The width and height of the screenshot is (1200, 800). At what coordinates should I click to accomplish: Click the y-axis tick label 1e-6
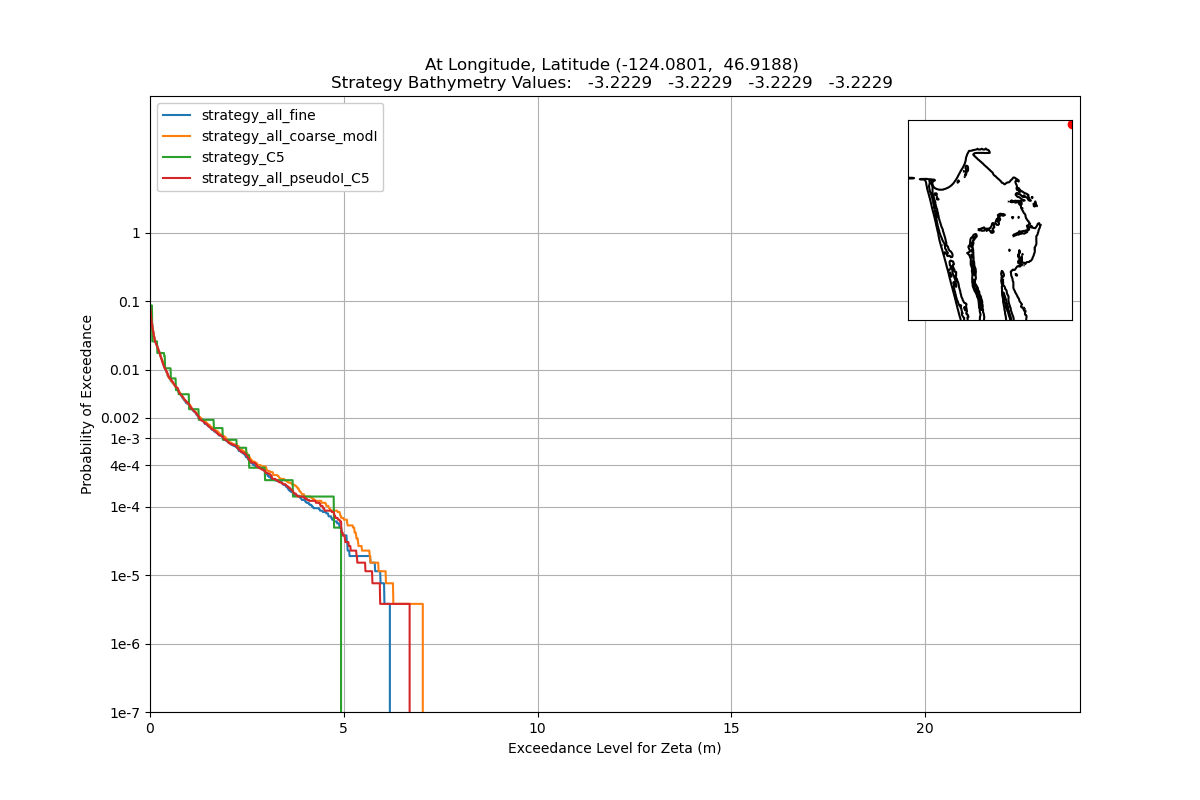coord(126,644)
